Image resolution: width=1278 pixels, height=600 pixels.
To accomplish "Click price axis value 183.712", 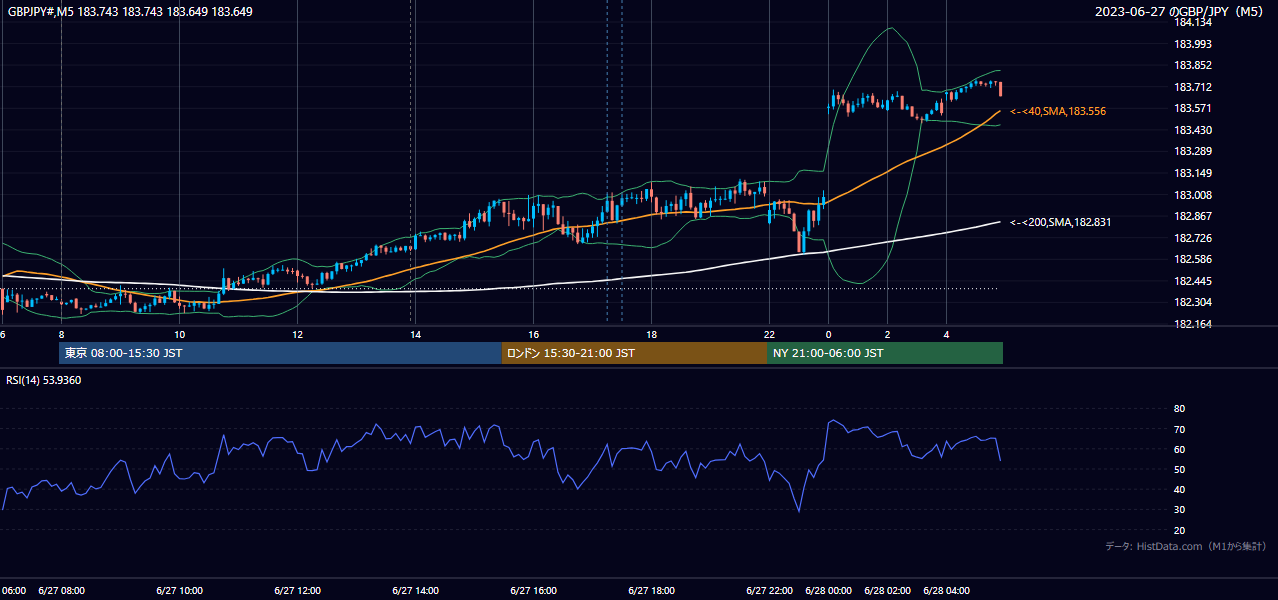I will pyautogui.click(x=1192, y=87).
